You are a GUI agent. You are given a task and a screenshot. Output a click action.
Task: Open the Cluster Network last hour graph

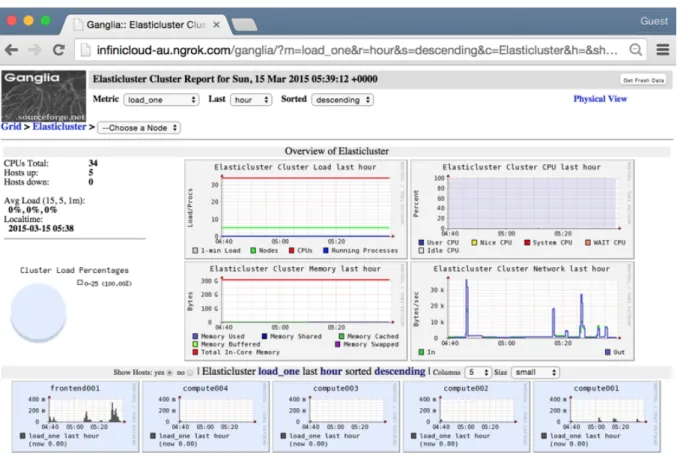tap(522, 311)
